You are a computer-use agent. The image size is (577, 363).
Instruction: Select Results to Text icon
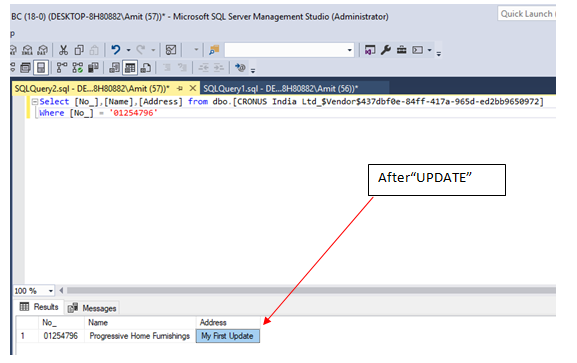114,68
